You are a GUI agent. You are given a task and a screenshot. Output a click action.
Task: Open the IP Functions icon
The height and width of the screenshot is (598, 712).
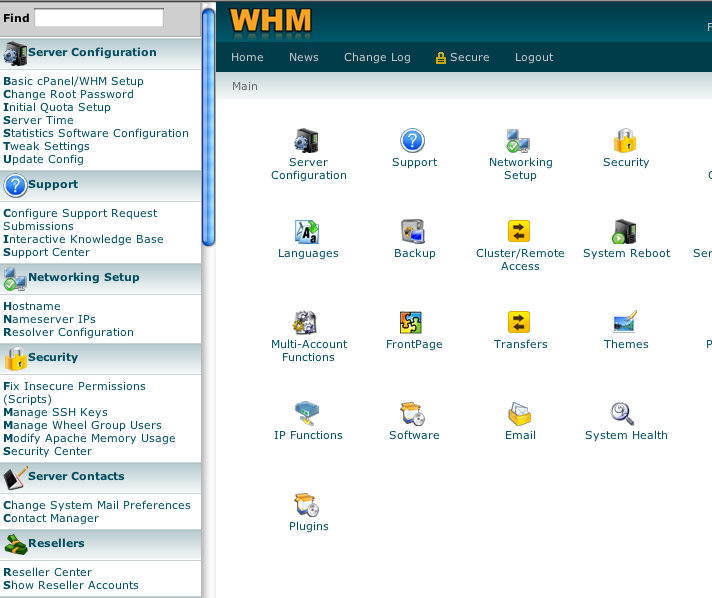click(x=307, y=414)
